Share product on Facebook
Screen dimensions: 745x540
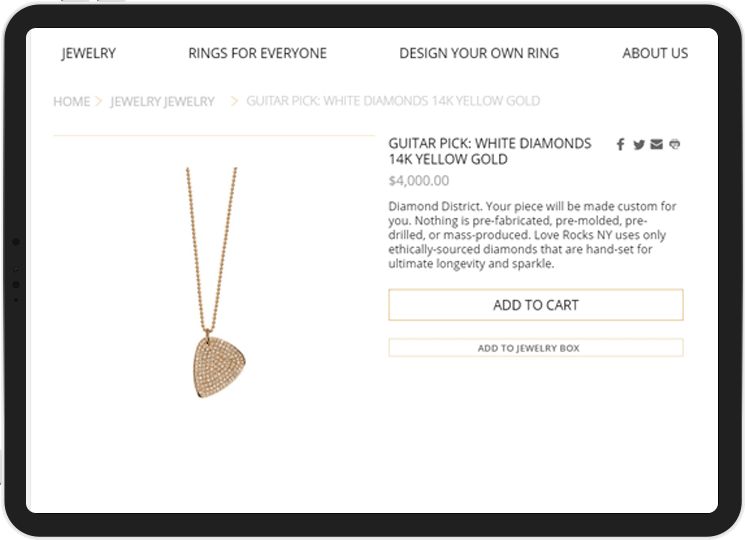tap(620, 145)
